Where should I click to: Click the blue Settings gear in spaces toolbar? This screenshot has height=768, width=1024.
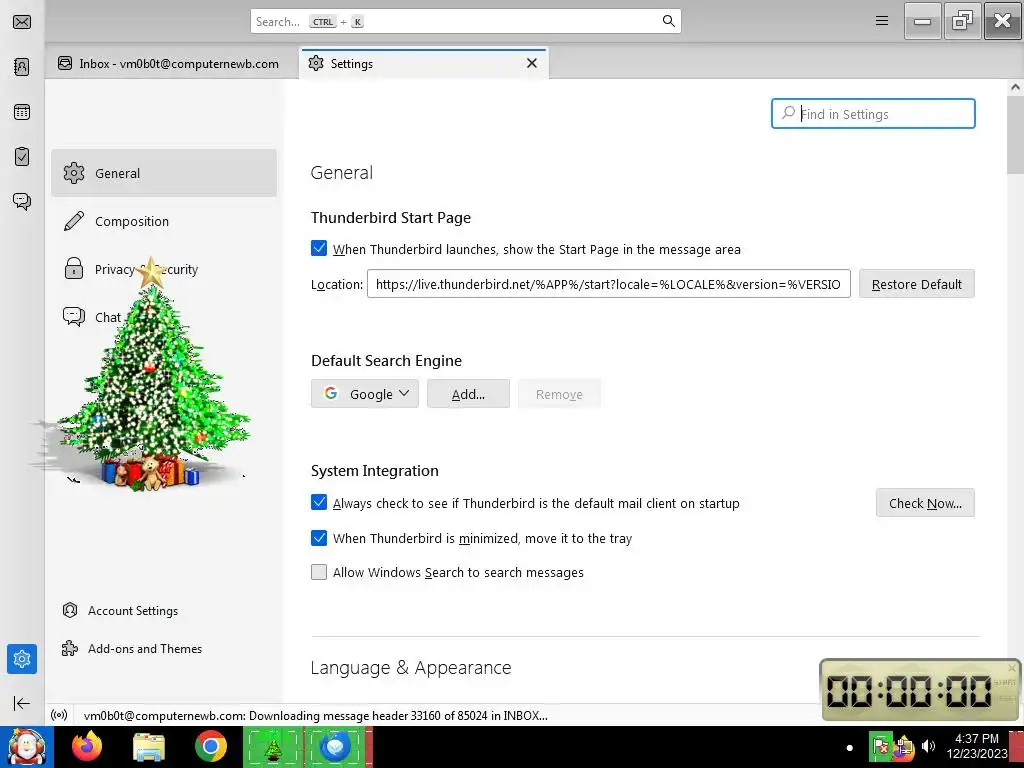[22, 659]
